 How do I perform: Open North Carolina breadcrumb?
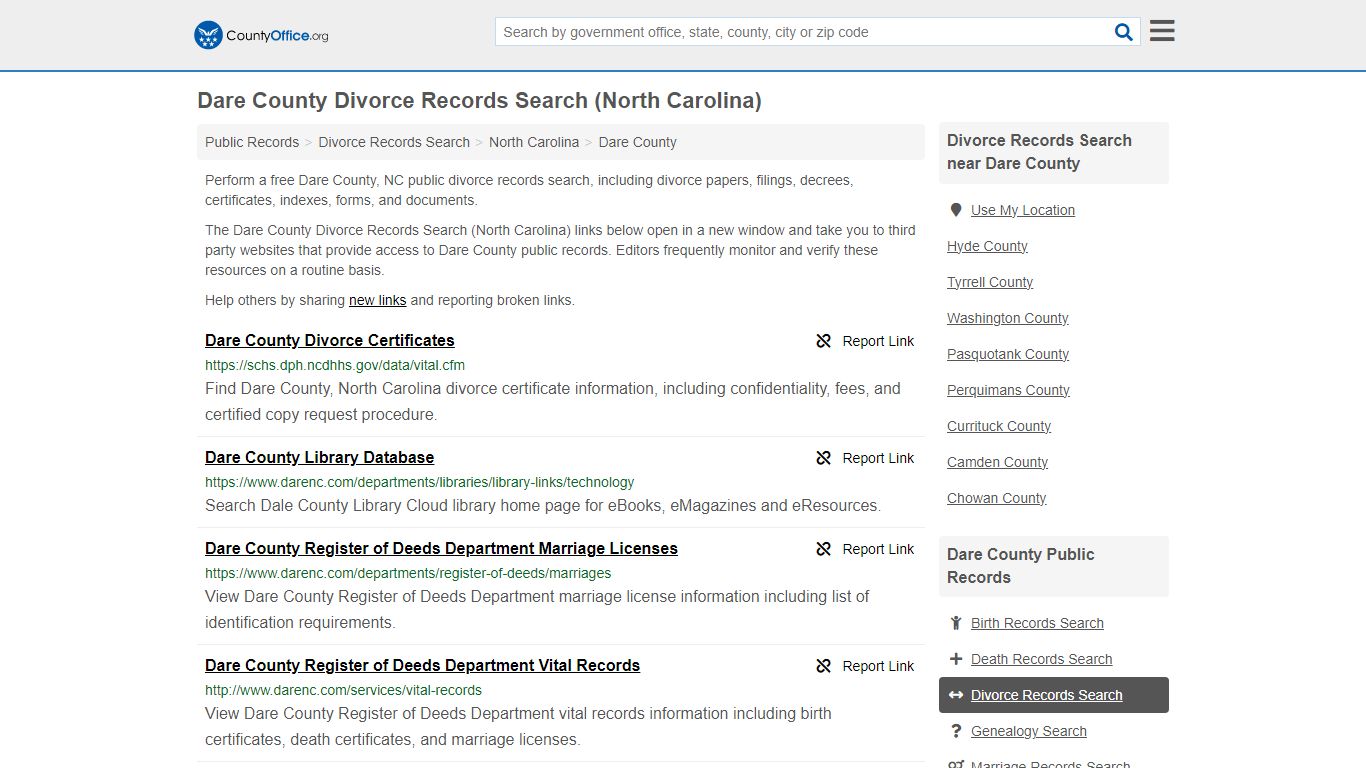534,142
